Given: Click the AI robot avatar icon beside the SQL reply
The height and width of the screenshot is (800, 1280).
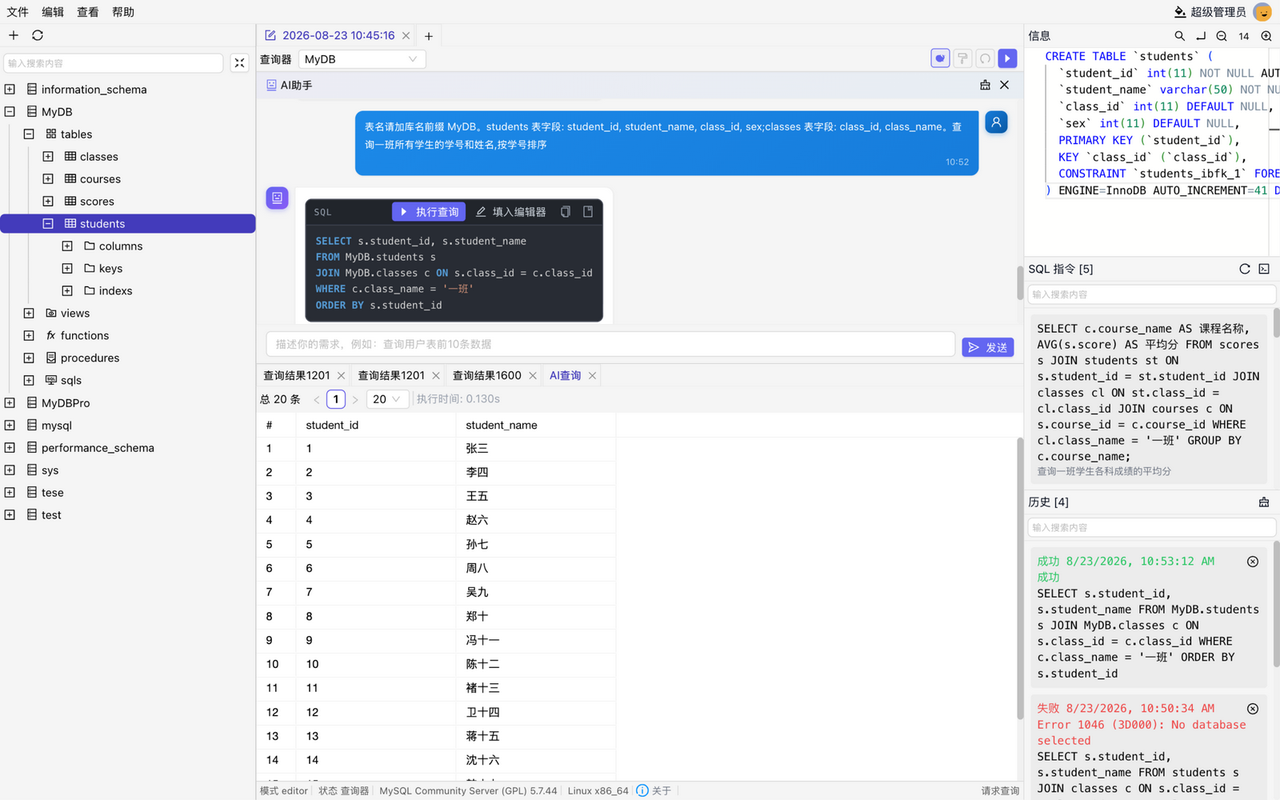Looking at the screenshot, I should 277,198.
